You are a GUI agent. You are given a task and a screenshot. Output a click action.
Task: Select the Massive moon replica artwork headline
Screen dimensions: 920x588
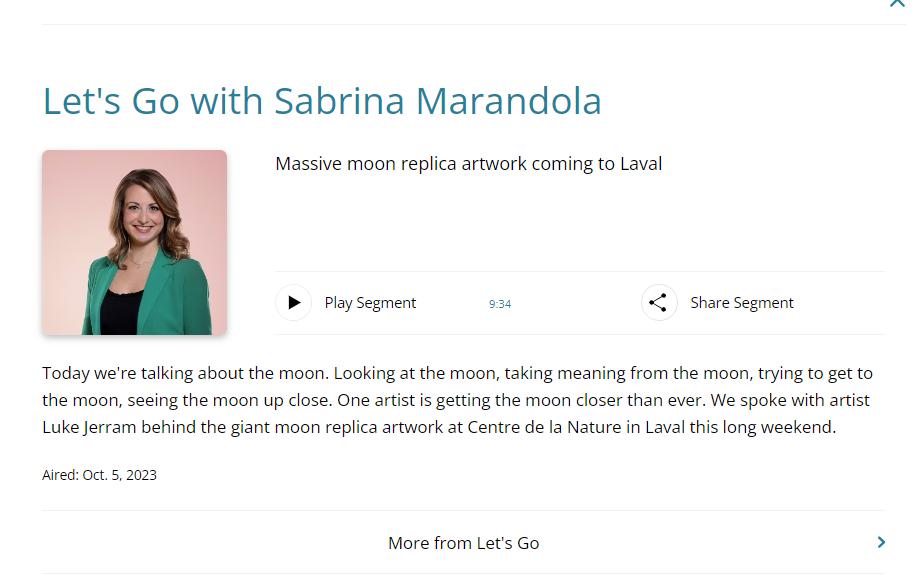468,164
